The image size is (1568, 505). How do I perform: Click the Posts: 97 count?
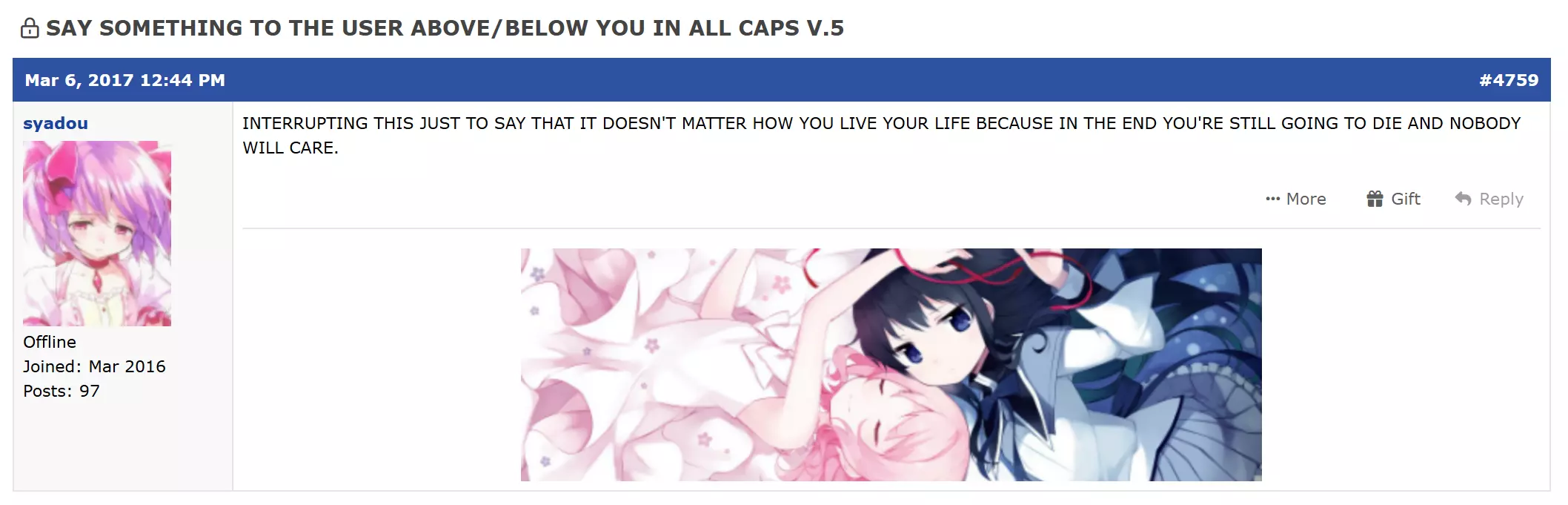tap(62, 391)
